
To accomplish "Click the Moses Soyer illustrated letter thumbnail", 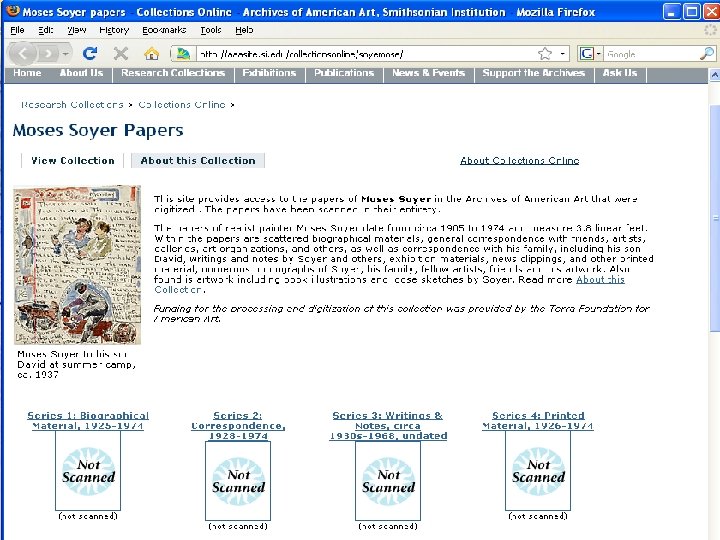I will click(77, 264).
